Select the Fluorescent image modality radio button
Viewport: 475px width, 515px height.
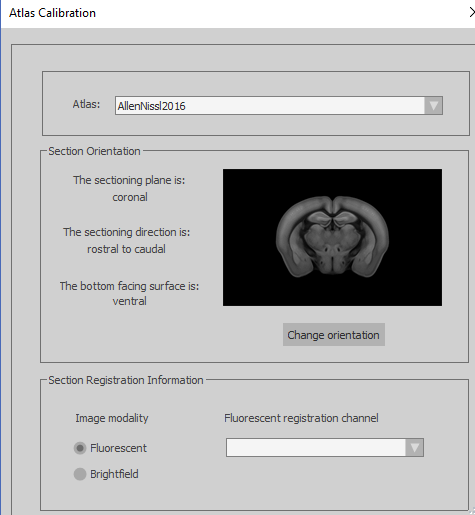(80, 448)
